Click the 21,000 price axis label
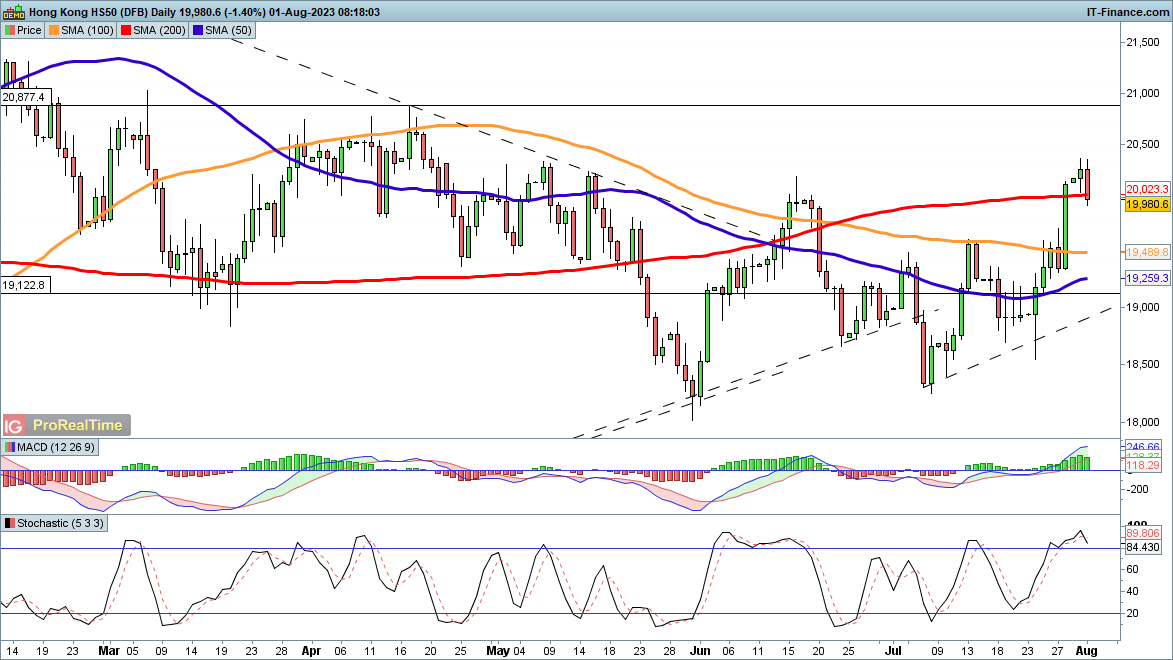 click(x=1143, y=94)
